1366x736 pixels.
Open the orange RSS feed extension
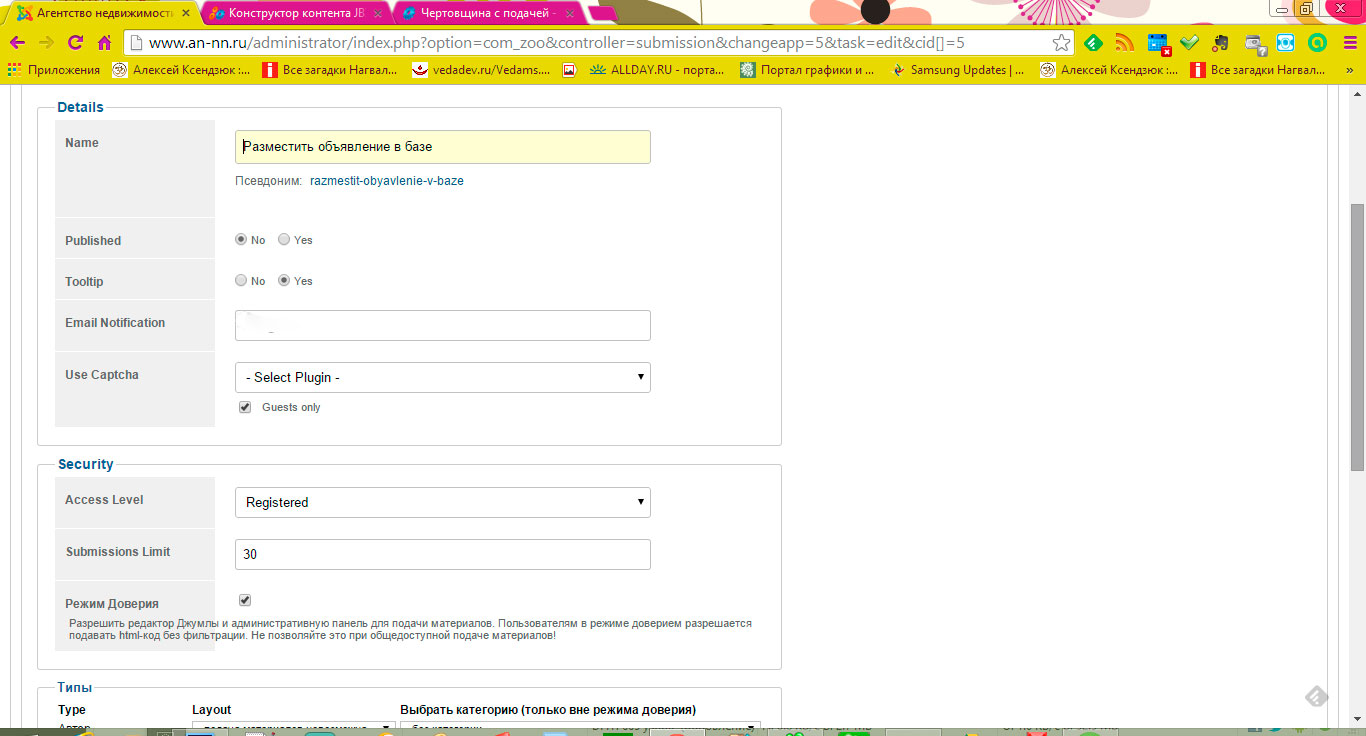click(x=1125, y=43)
